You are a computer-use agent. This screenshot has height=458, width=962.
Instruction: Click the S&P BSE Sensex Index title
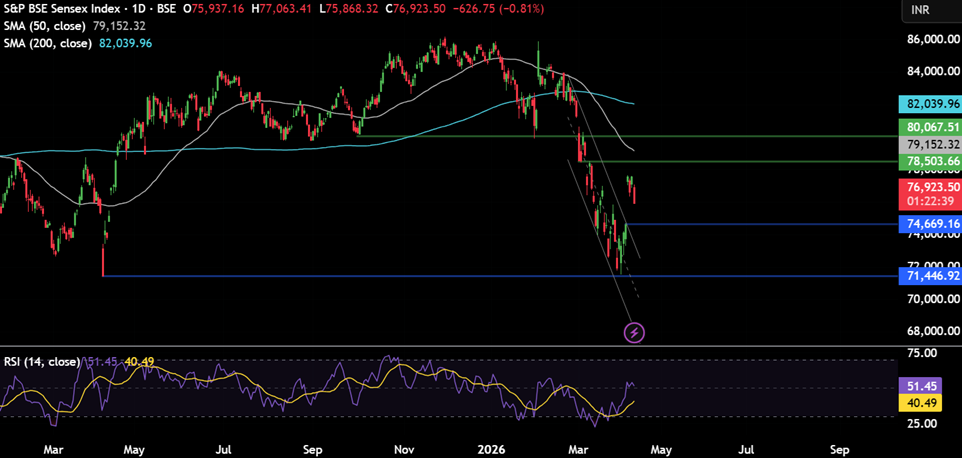[62, 9]
